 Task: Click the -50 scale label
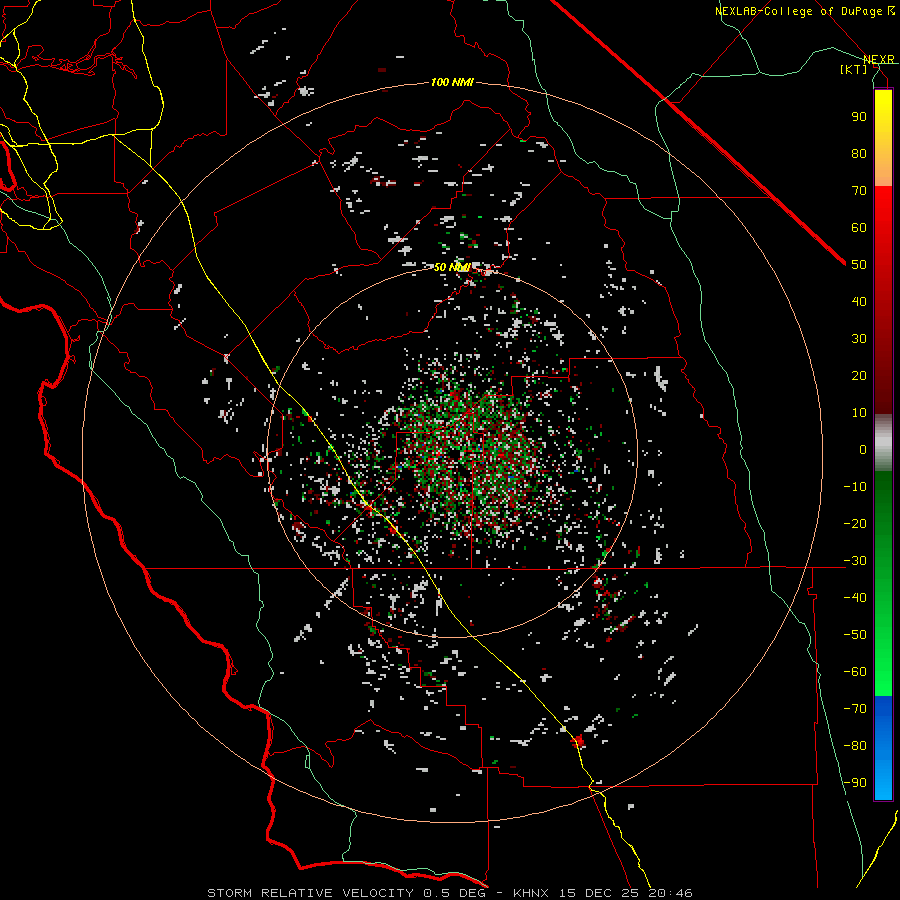pyautogui.click(x=855, y=634)
